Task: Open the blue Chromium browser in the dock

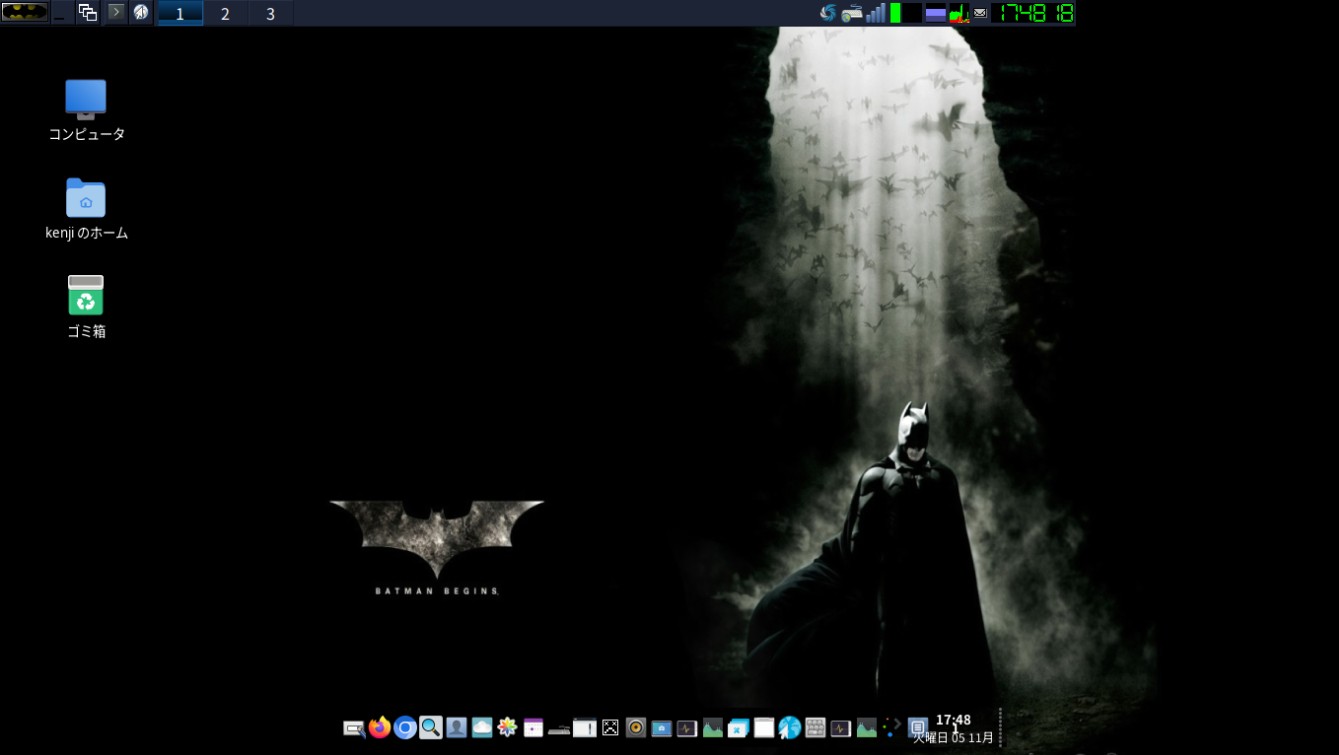Action: 404,728
